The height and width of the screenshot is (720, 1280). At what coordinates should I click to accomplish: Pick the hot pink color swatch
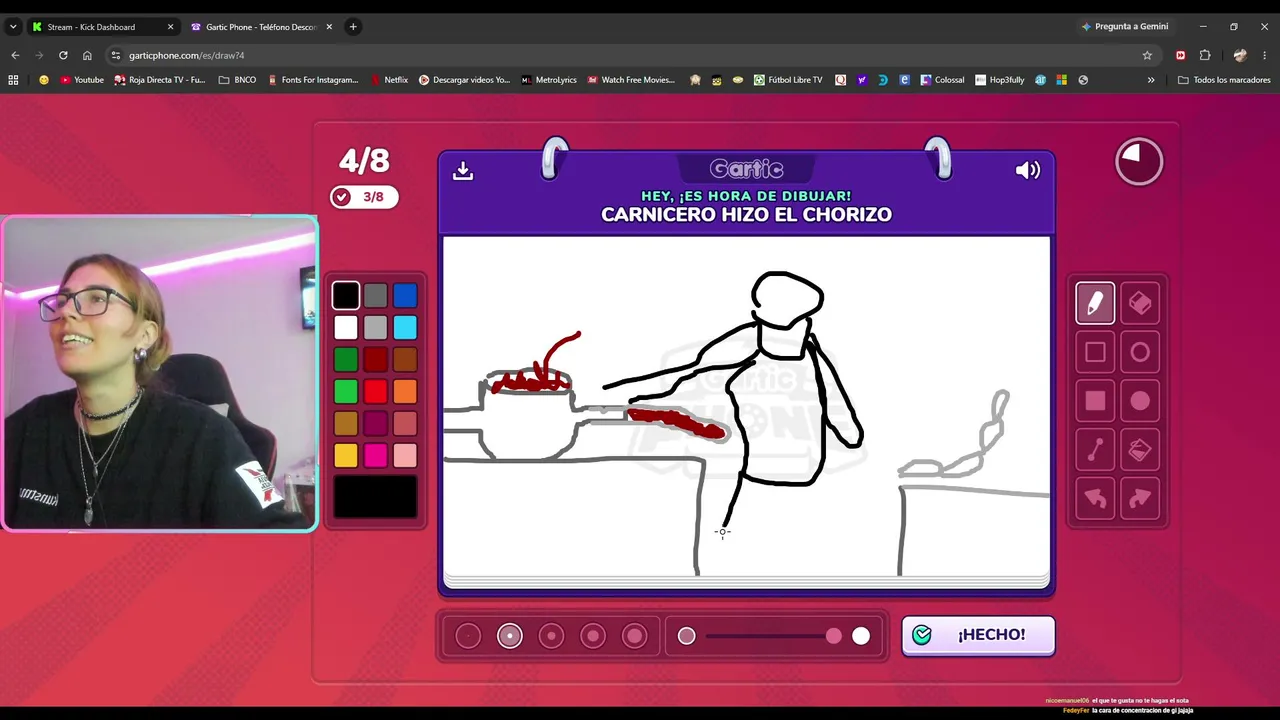point(375,455)
